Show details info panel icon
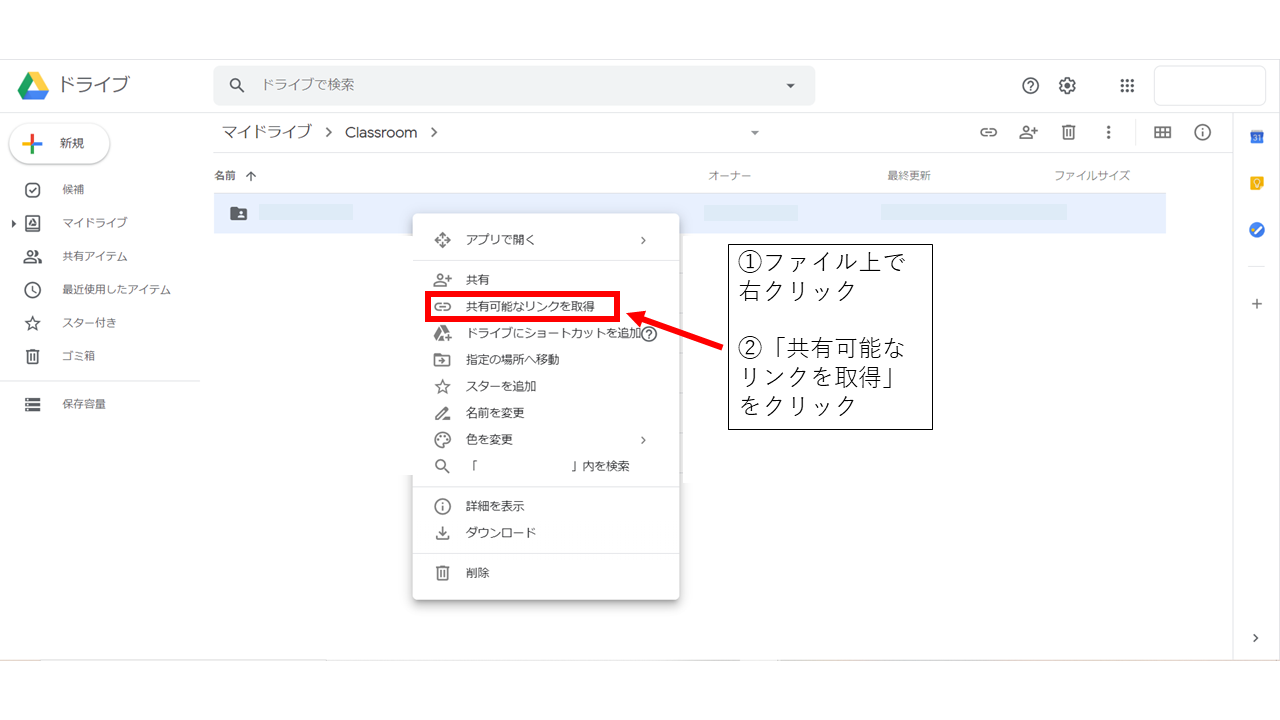 pos(1203,132)
